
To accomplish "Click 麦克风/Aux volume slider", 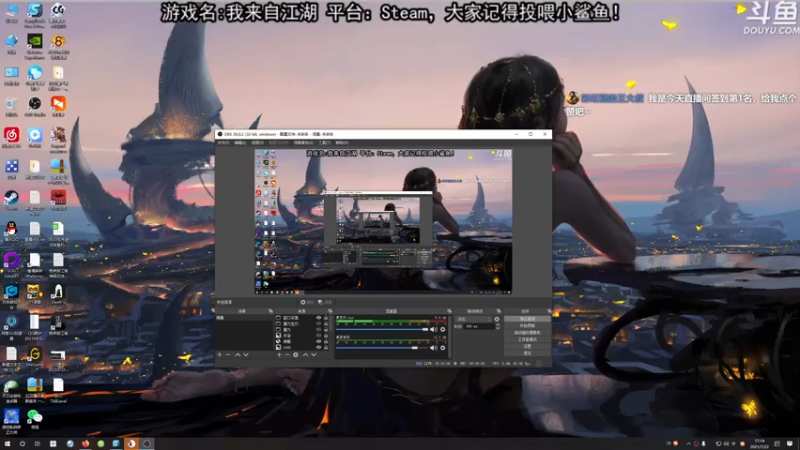I will (x=382, y=330).
